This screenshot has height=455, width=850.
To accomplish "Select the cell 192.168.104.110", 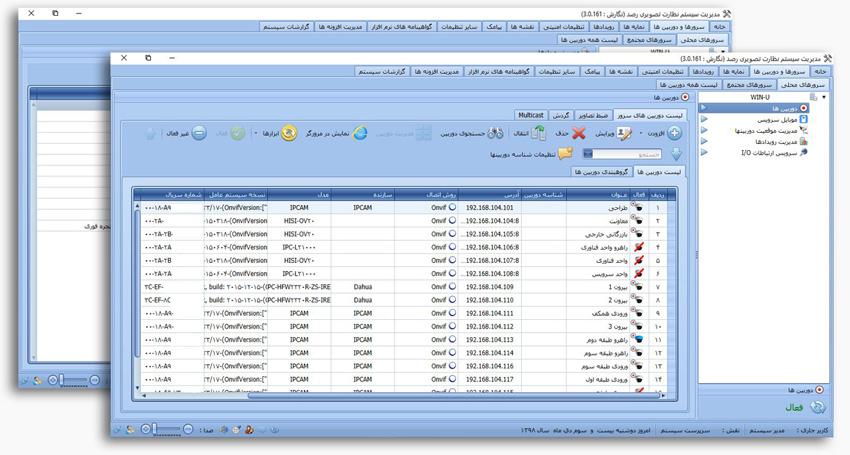I will pyautogui.click(x=490, y=300).
